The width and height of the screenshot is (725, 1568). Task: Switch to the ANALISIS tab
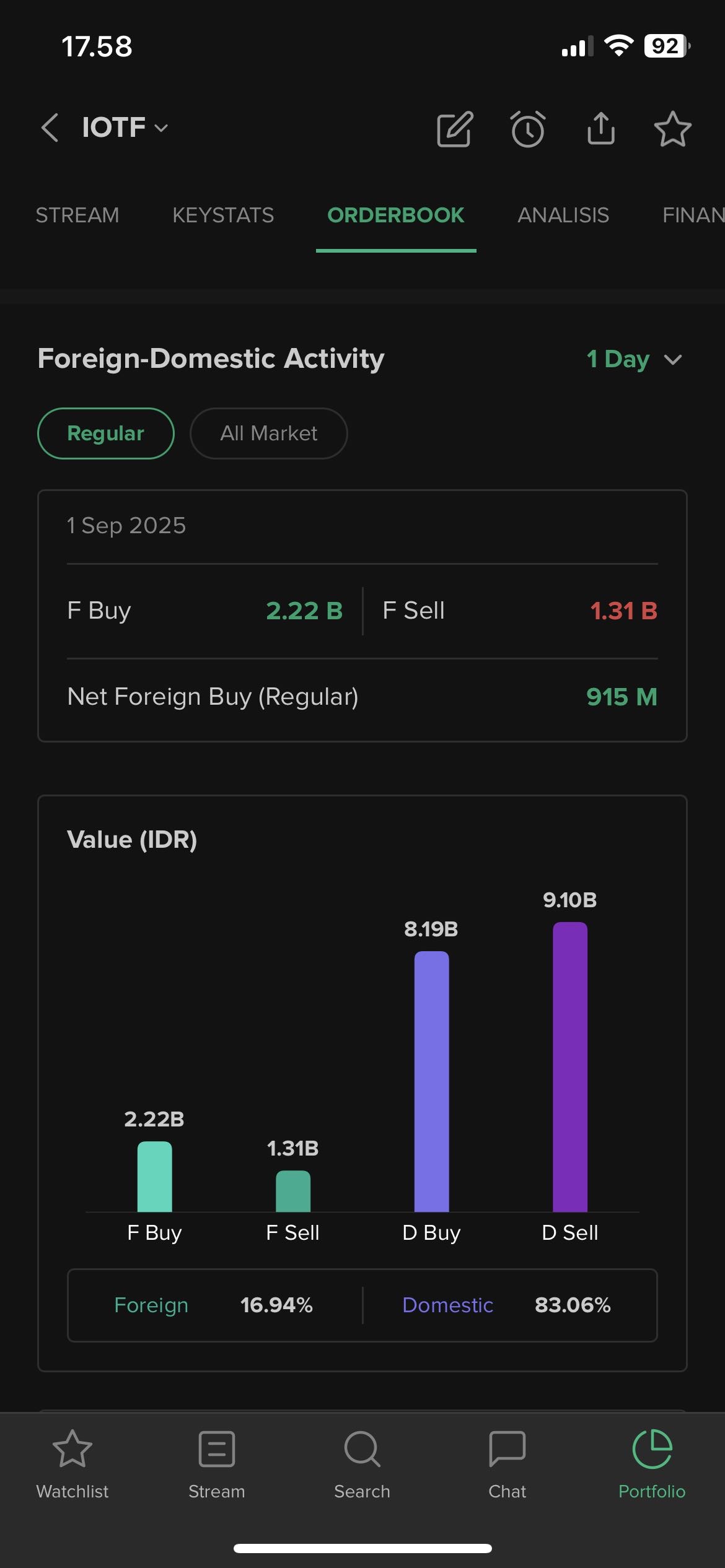[563, 216]
